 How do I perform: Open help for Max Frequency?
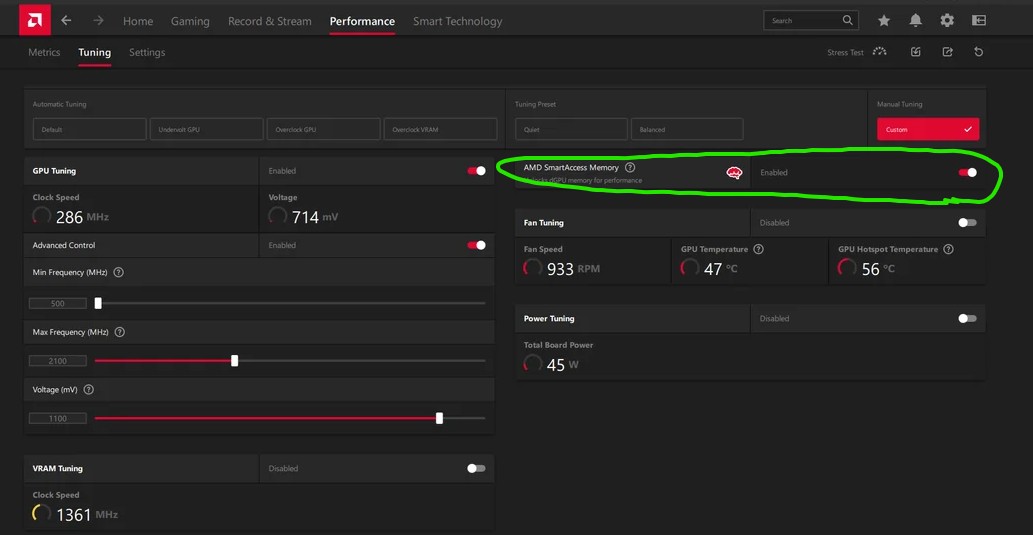[x=120, y=332]
